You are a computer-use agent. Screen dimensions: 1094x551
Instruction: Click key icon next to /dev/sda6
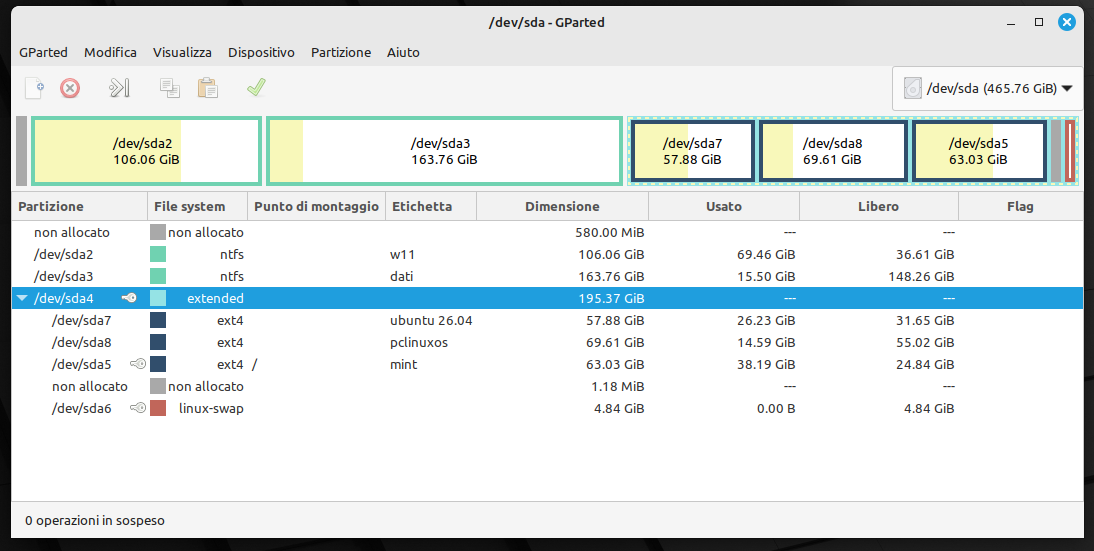138,408
